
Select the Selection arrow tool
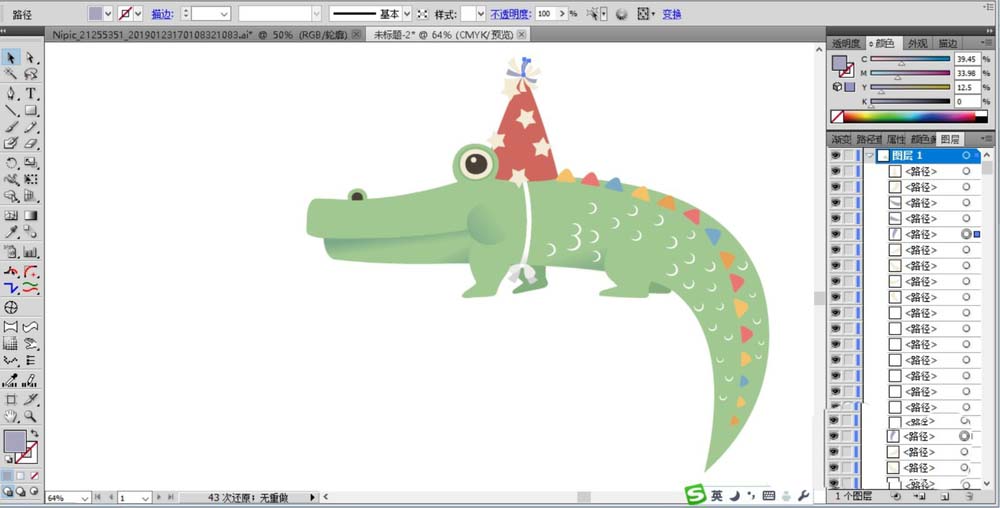[x=11, y=58]
